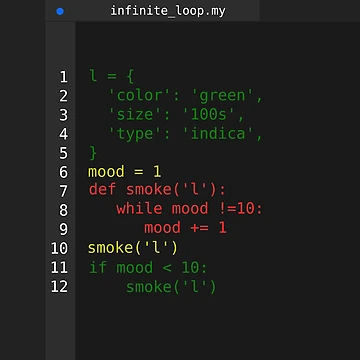Click the closing brace on line 5
The image size is (360, 360).
click(x=93, y=153)
